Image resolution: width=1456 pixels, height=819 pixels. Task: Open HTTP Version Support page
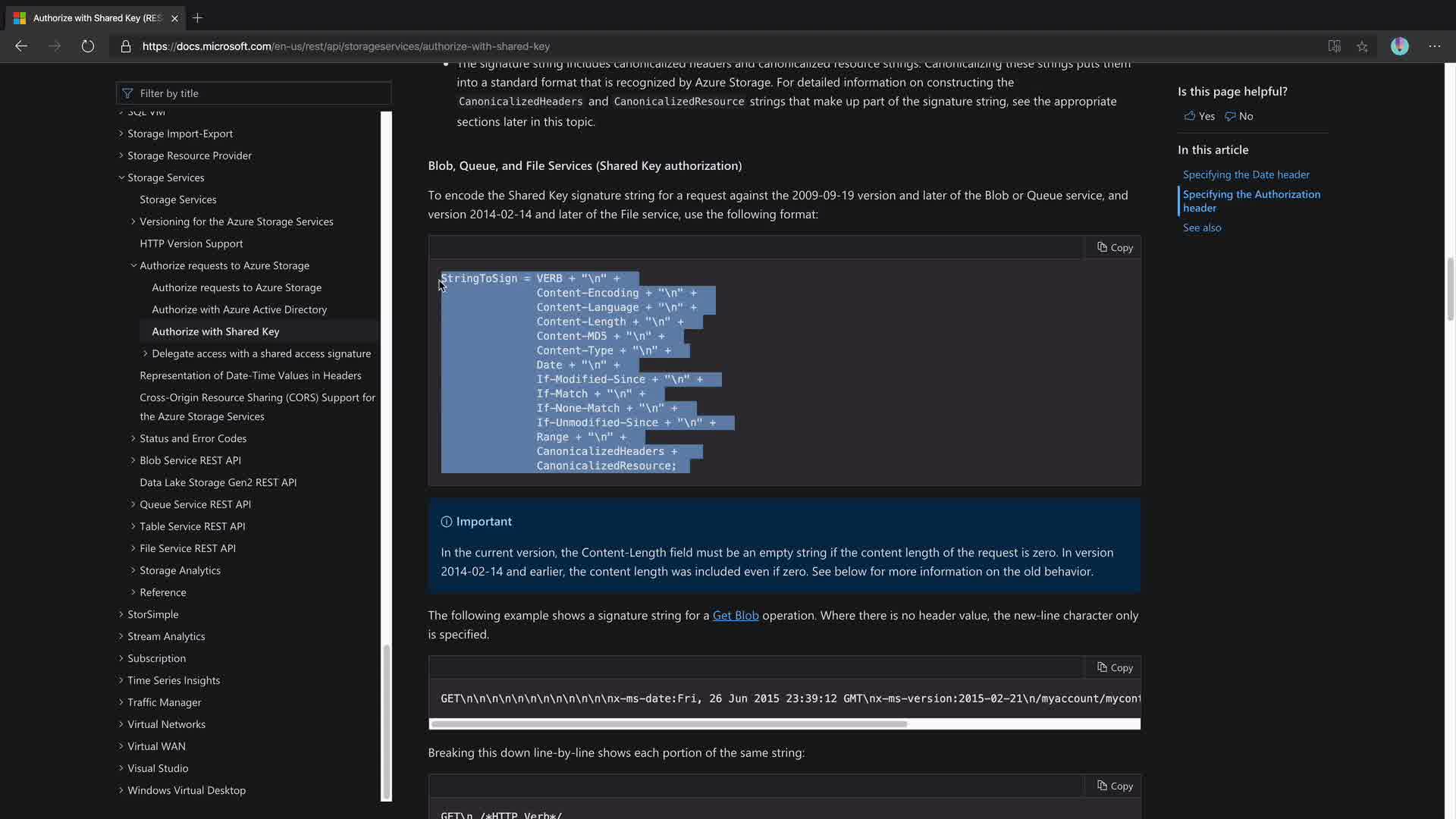click(x=191, y=243)
